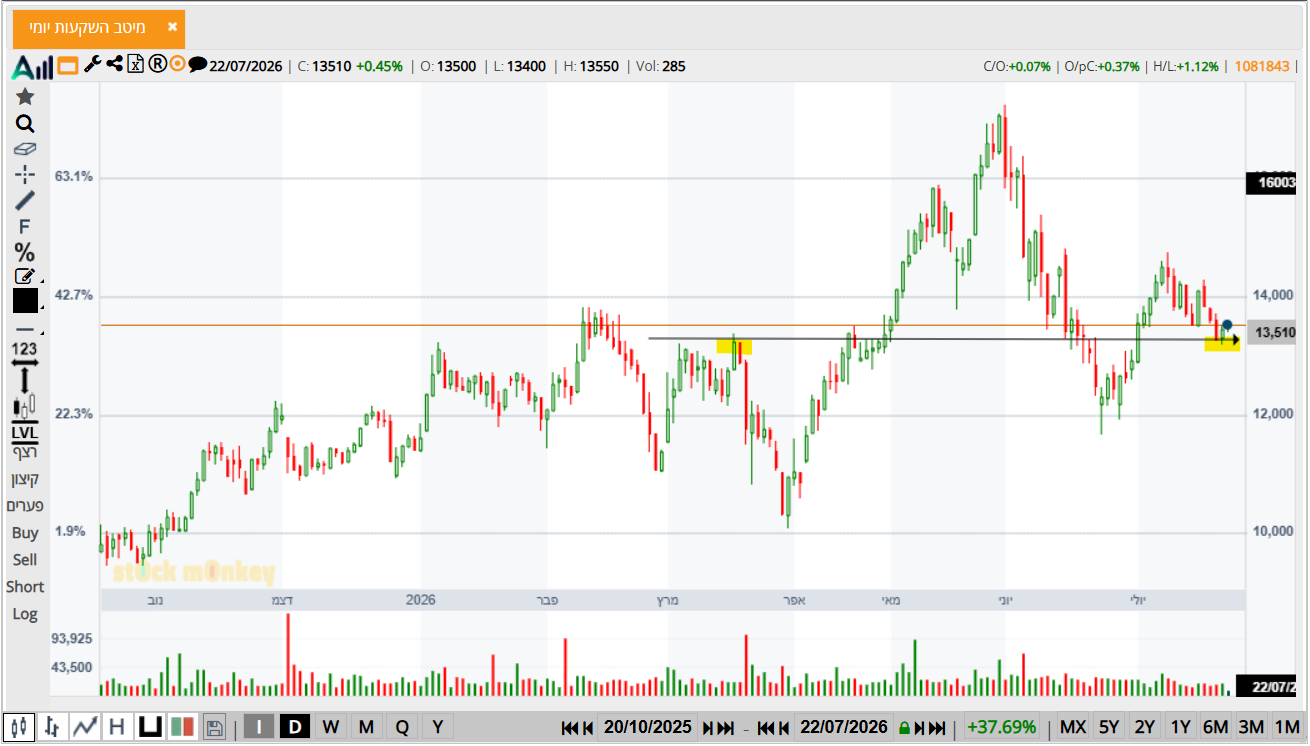Activate the crosshair cursor tool

(25, 175)
